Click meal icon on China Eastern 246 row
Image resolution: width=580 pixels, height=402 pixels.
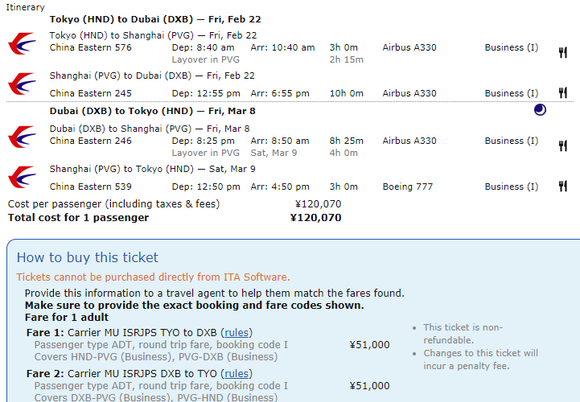(x=563, y=146)
